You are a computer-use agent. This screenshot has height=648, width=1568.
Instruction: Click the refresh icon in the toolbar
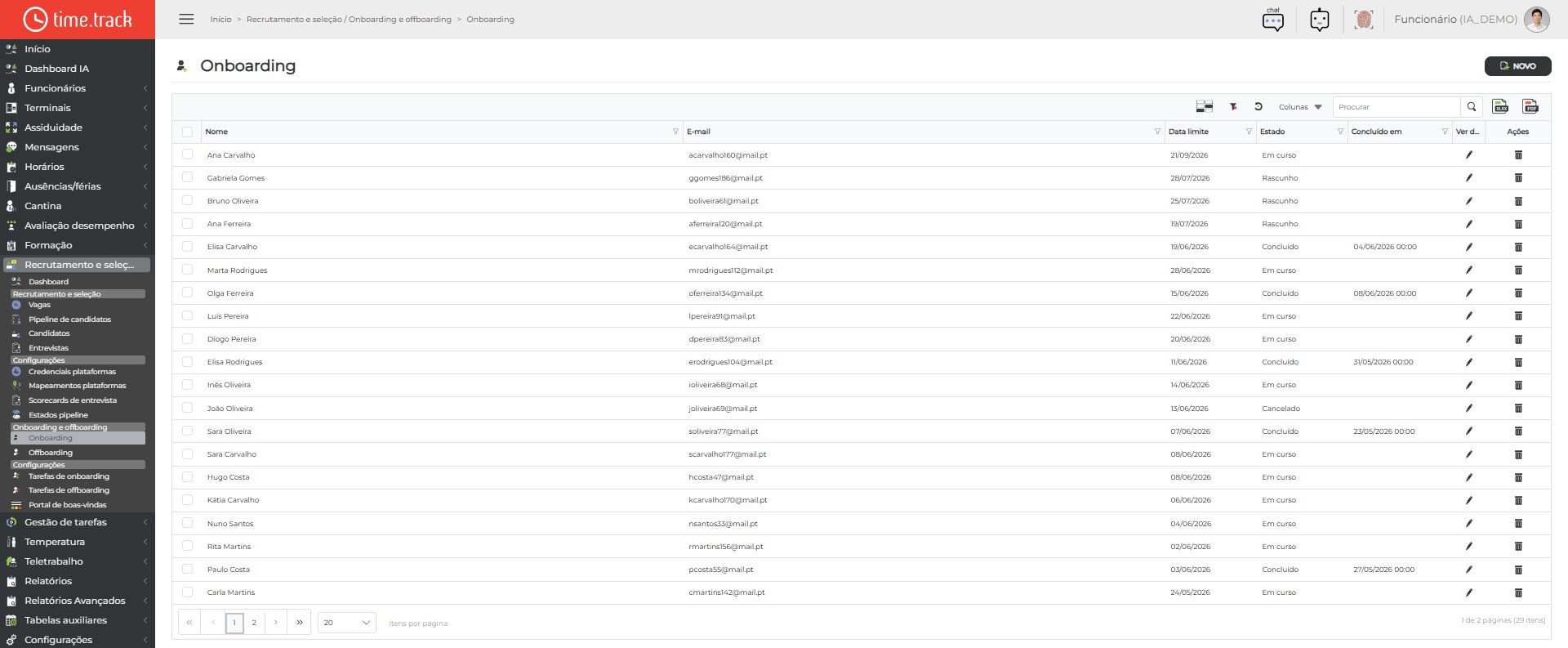1258,106
